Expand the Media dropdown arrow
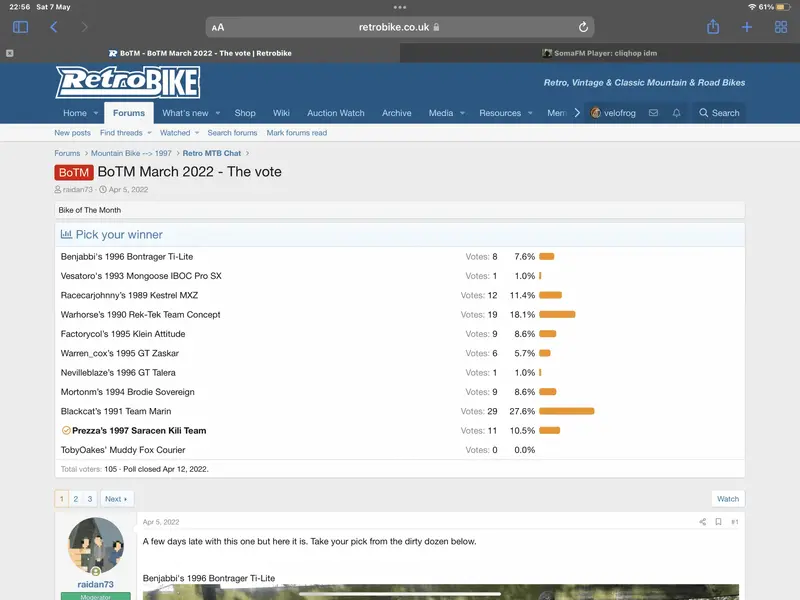Viewport: 800px width, 600px height. [x=462, y=113]
